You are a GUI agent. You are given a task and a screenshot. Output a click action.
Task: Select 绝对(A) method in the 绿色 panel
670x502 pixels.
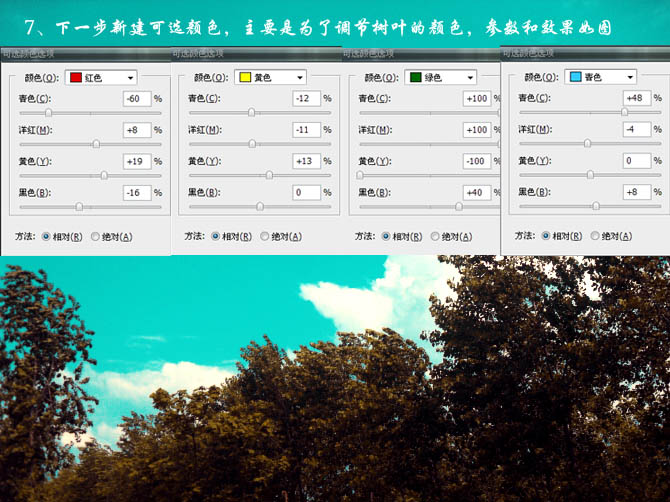[x=435, y=237]
